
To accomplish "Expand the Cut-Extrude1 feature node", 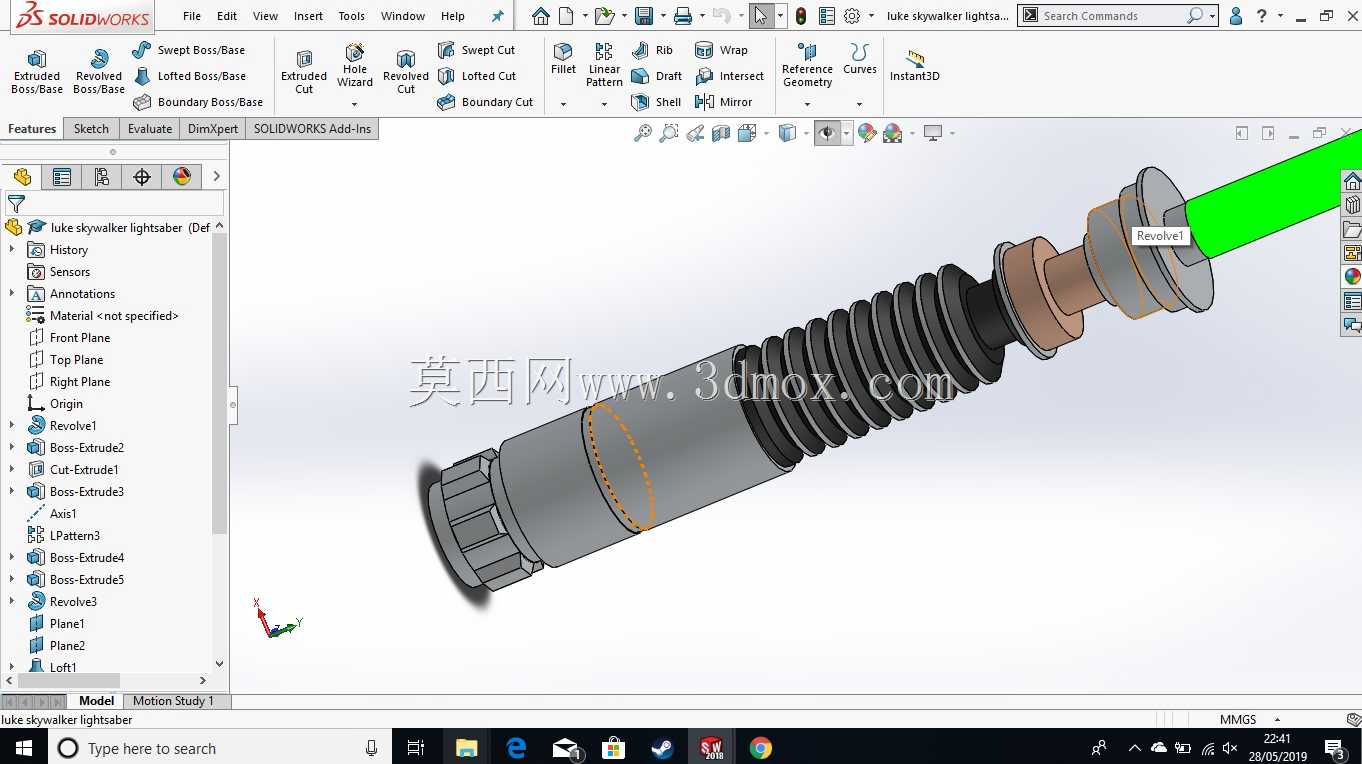I will tap(12, 470).
